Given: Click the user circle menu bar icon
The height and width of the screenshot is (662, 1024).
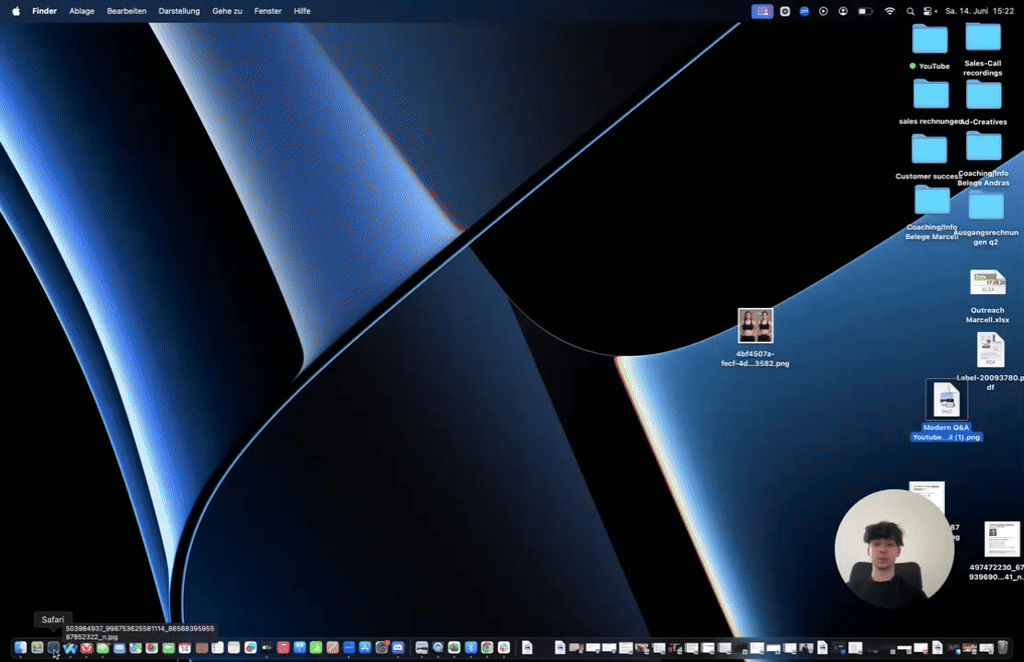Looking at the screenshot, I should [x=843, y=11].
